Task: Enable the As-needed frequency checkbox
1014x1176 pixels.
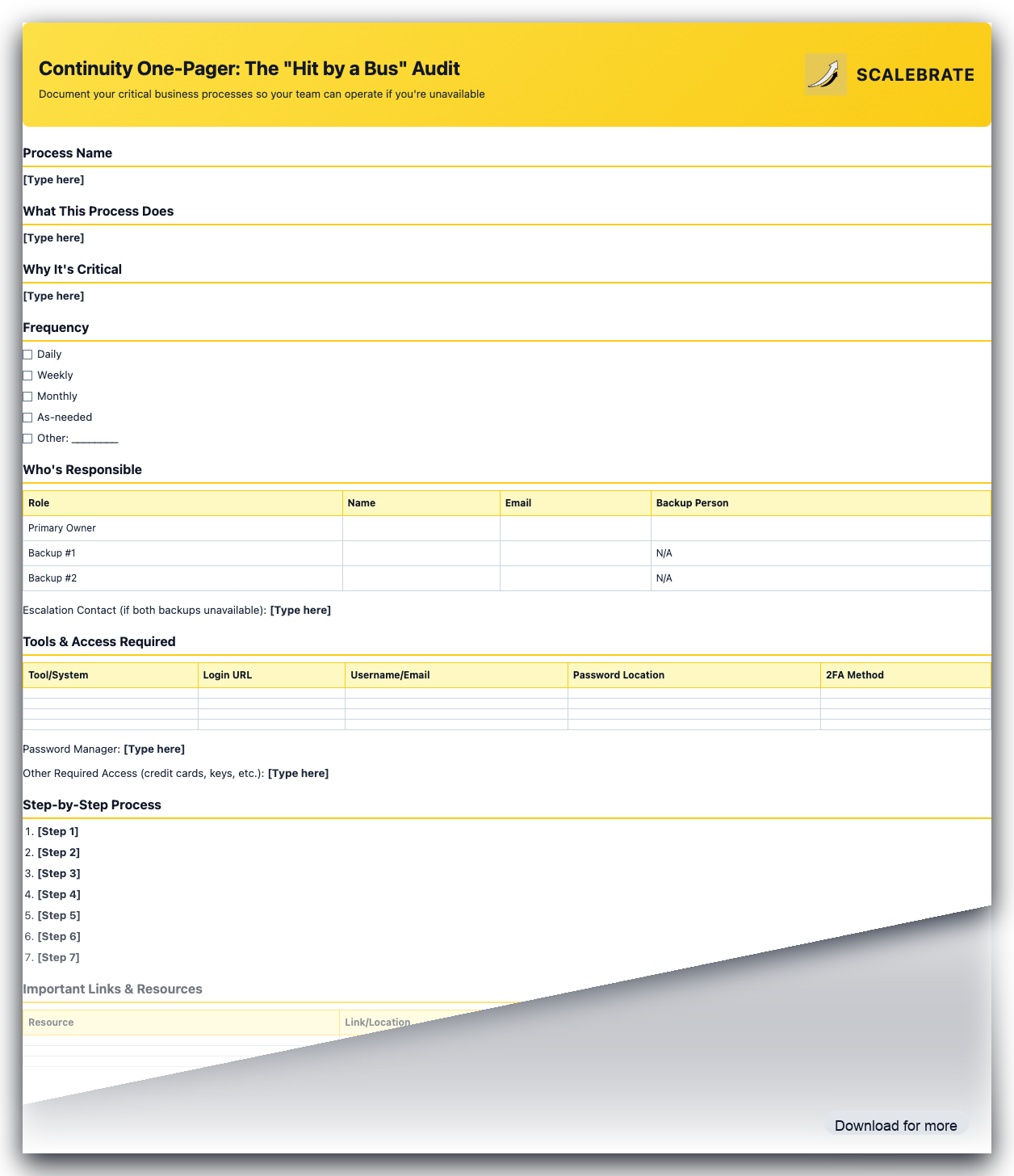Action: (27, 418)
